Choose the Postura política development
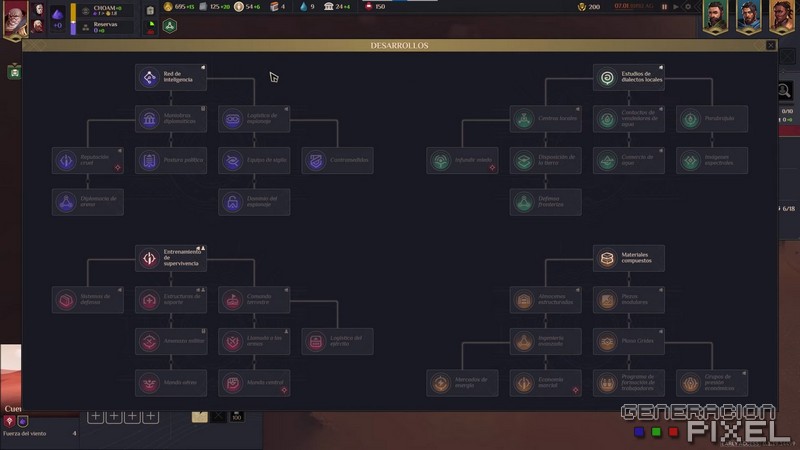 (x=171, y=160)
